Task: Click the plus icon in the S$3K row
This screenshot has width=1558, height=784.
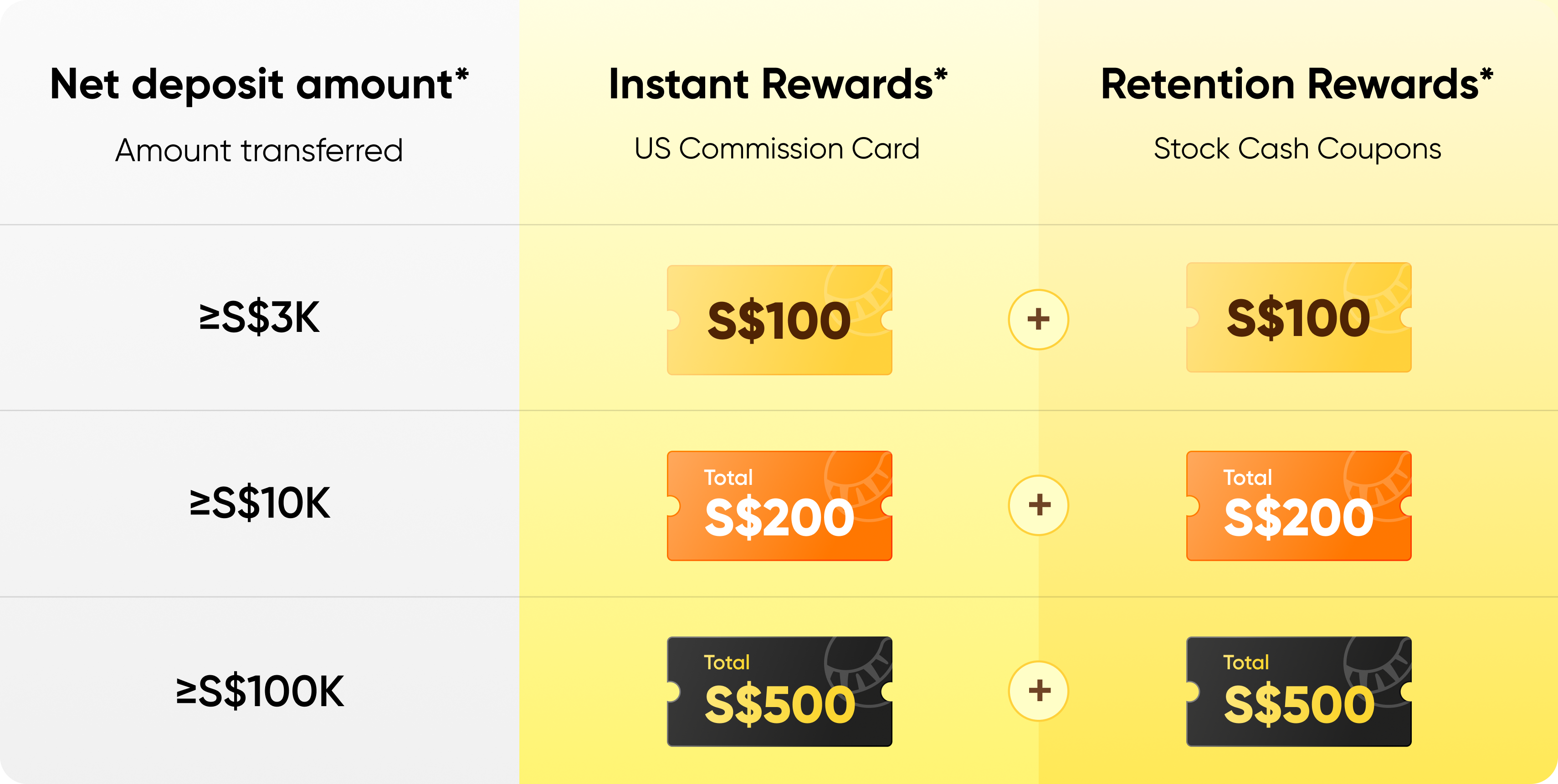Action: (x=1039, y=319)
